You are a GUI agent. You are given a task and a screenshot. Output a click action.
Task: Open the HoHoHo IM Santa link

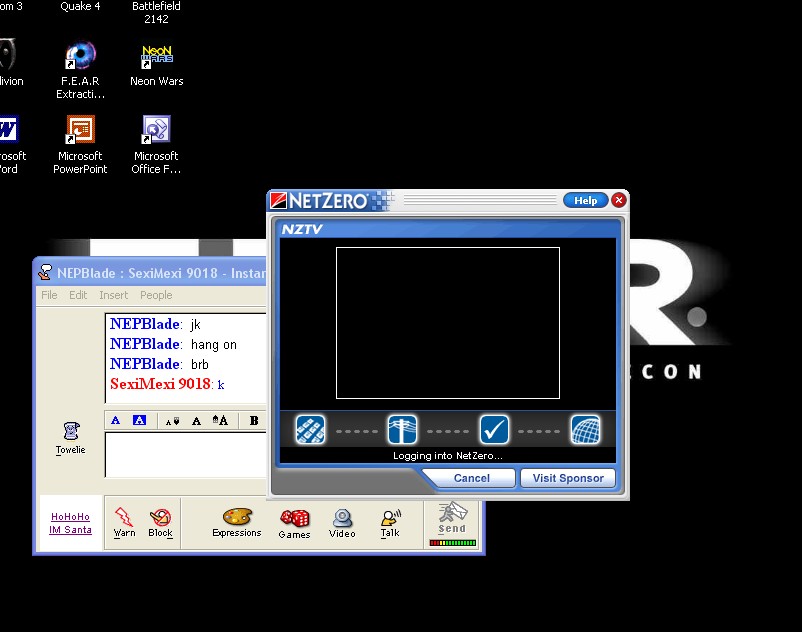[71, 523]
